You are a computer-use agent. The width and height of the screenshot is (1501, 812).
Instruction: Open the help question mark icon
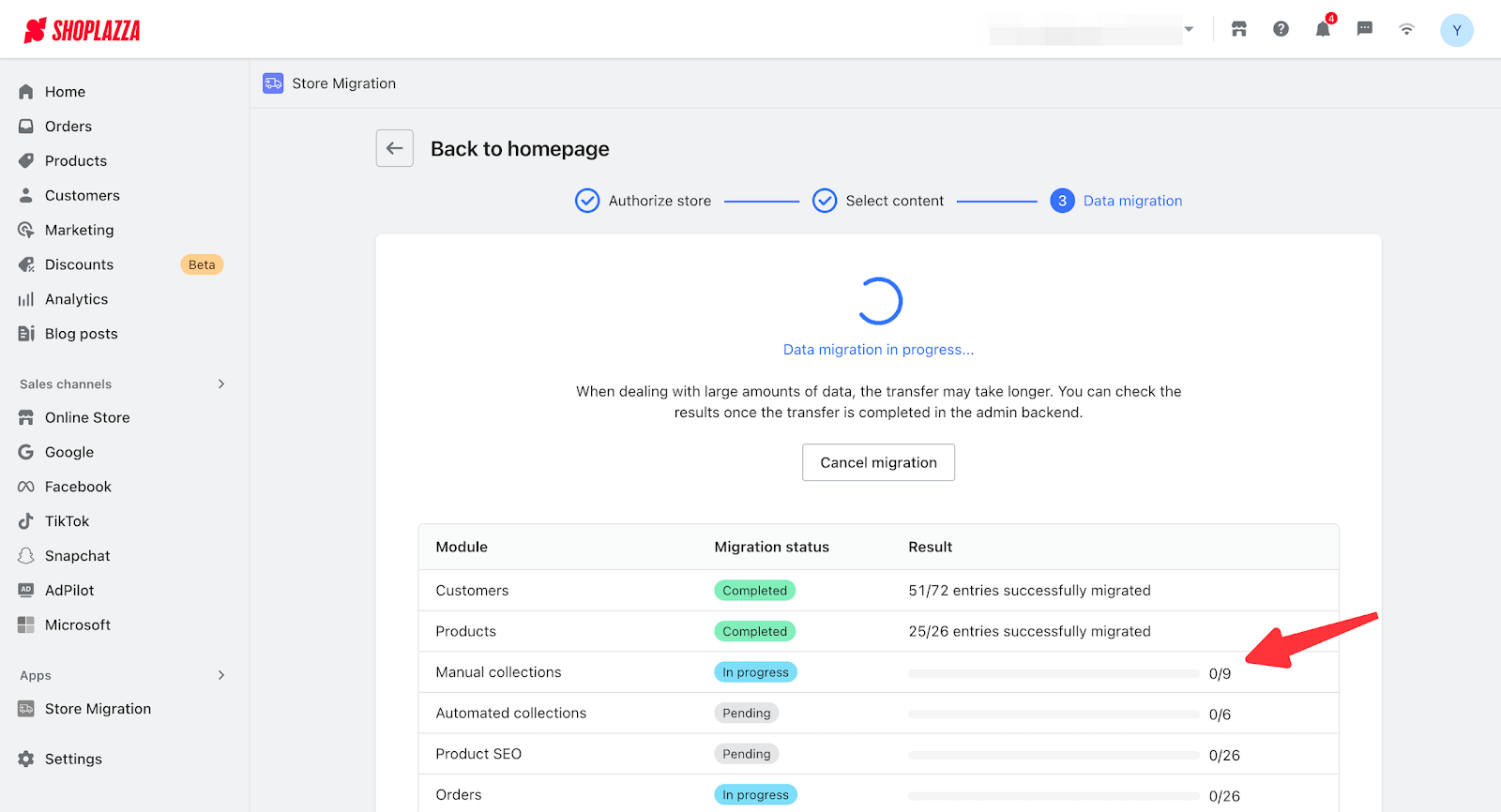coord(1281,29)
